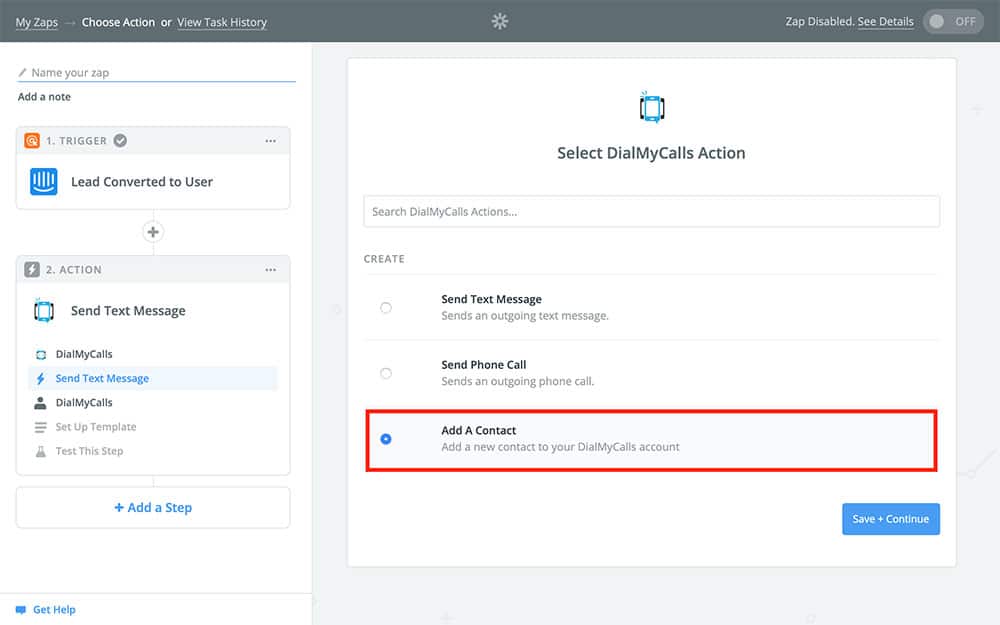Select the Send Text Message radio button

pos(386,308)
